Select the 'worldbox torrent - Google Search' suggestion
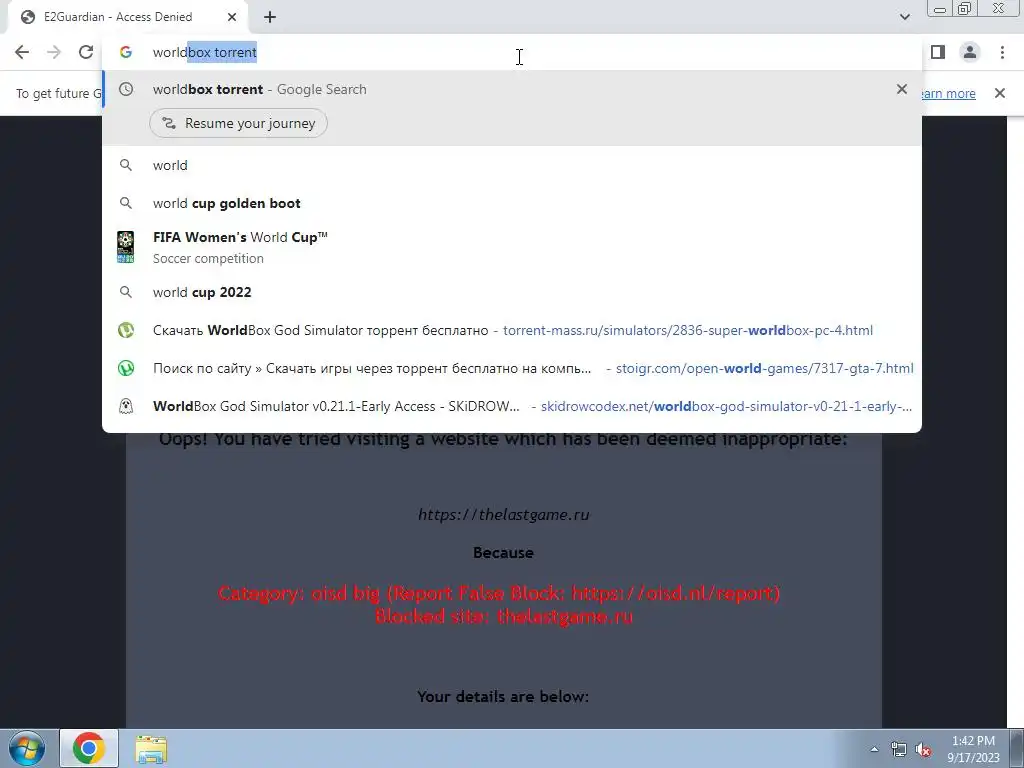 coord(512,89)
